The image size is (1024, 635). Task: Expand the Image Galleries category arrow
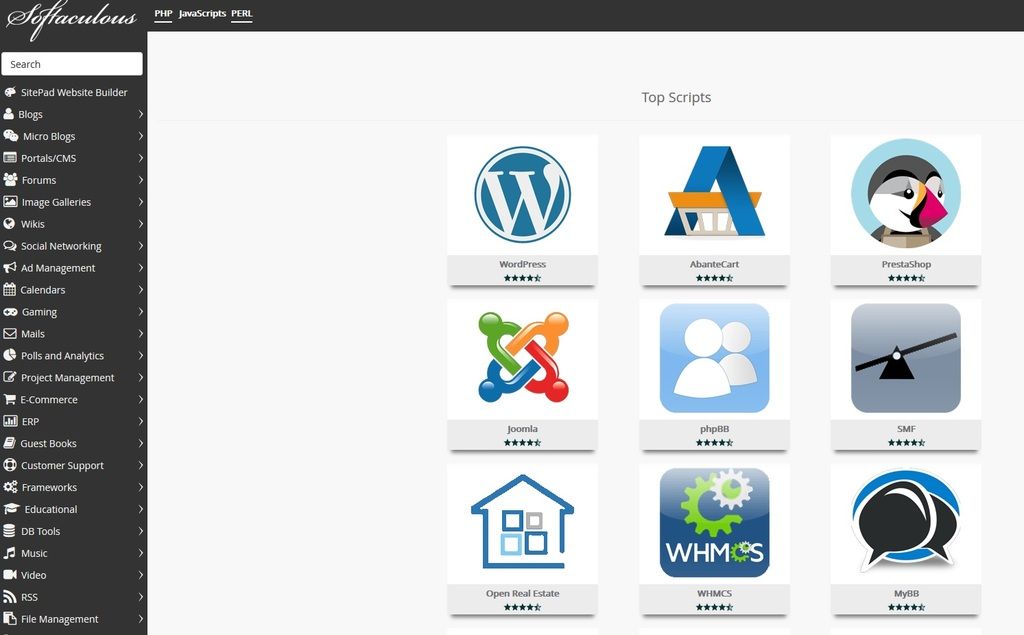coord(140,202)
